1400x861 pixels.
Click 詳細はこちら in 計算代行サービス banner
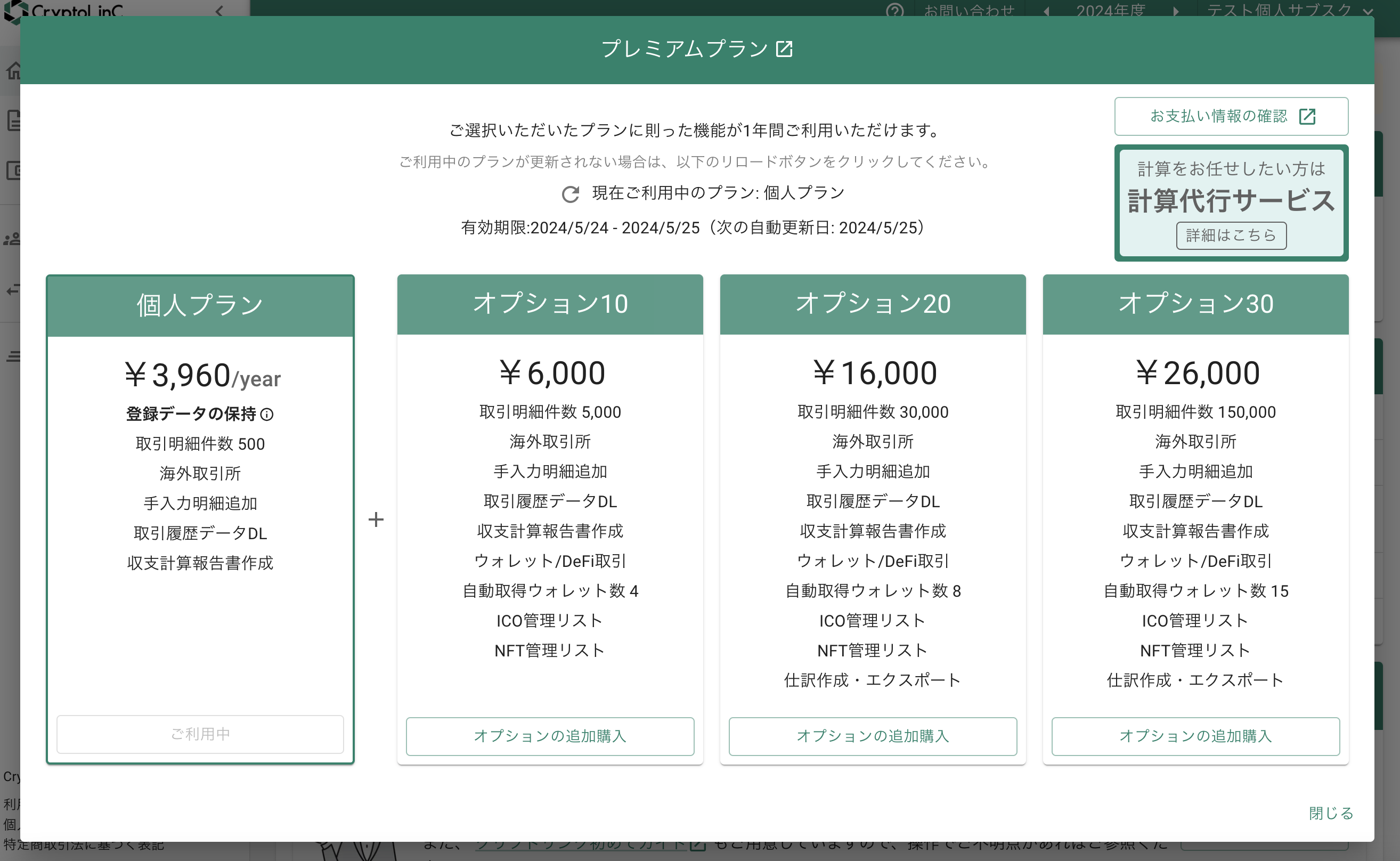[x=1231, y=235]
